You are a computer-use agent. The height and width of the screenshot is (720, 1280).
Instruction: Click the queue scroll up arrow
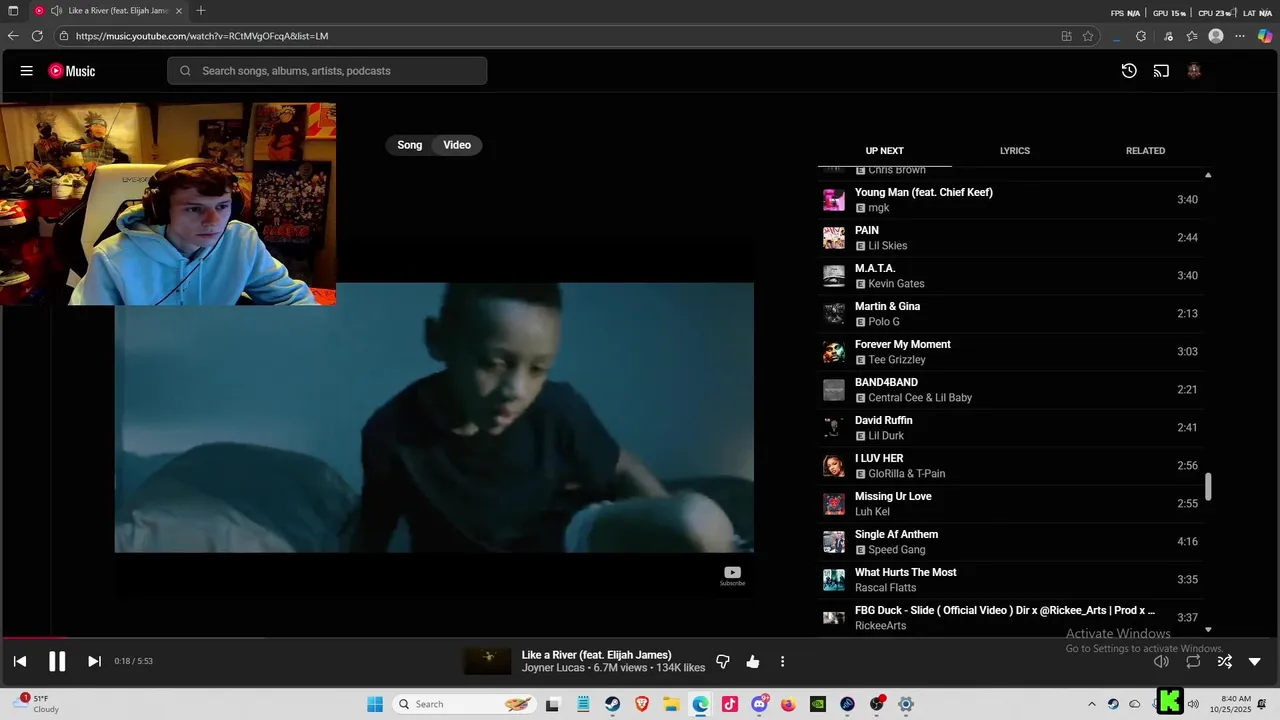(1208, 175)
